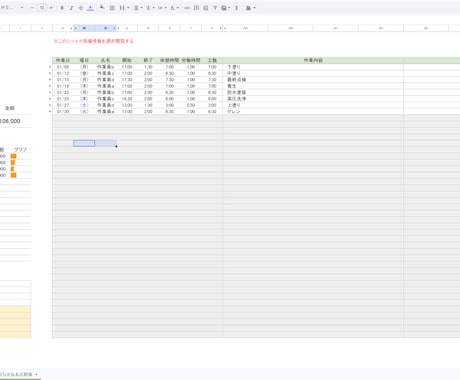460x380 pixels.
Task: Click the date cell 01/30
Action: [x=63, y=111]
